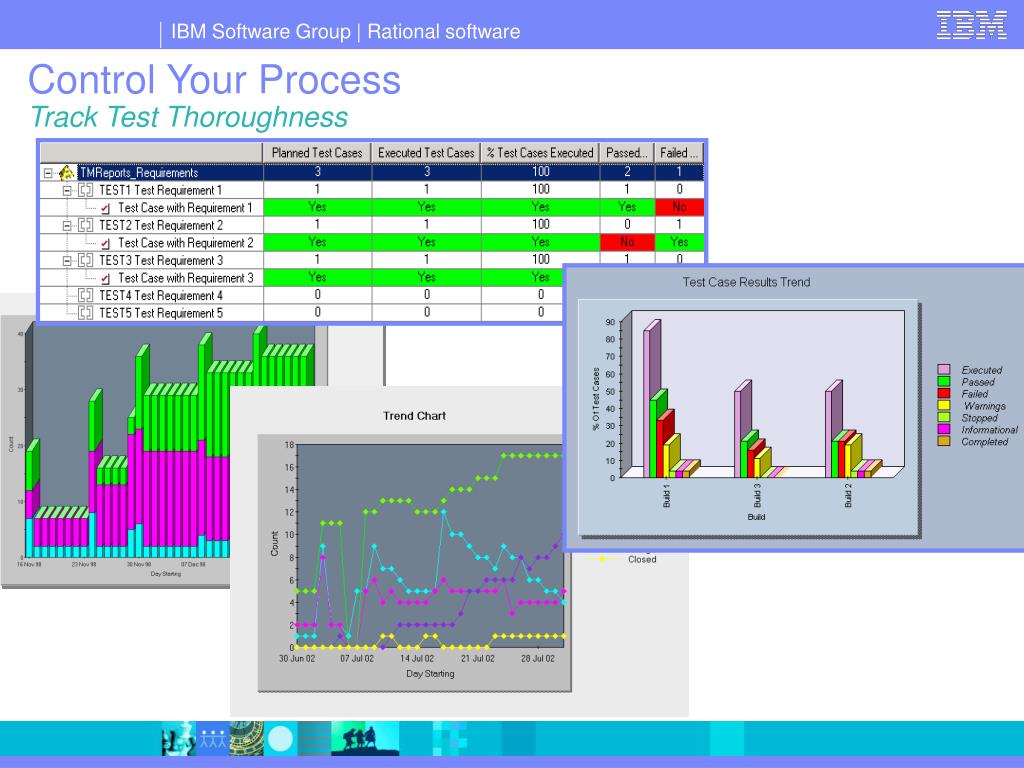Click Warnings legend yellow swatch
The height and width of the screenshot is (768, 1024).
pyautogui.click(x=943, y=406)
